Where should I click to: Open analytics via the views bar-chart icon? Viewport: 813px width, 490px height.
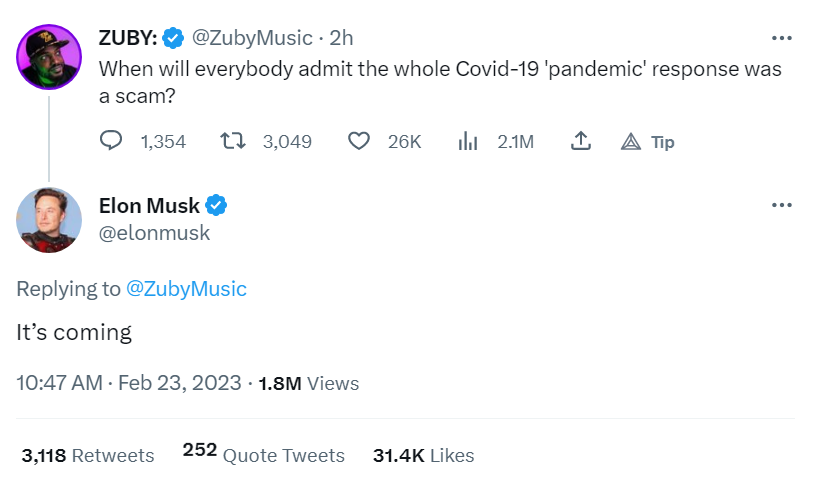pos(467,142)
